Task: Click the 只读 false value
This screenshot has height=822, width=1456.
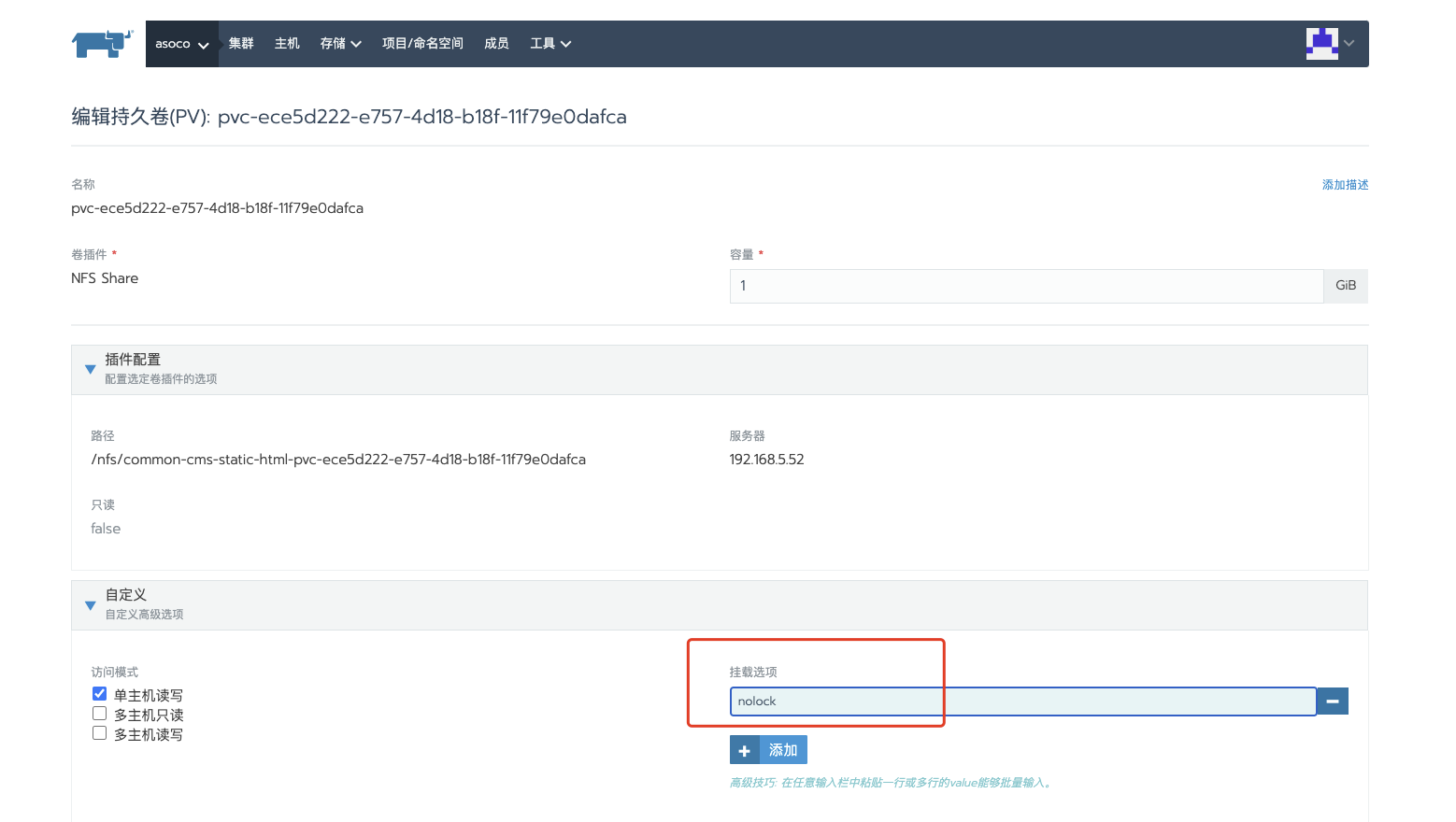Action: (106, 529)
